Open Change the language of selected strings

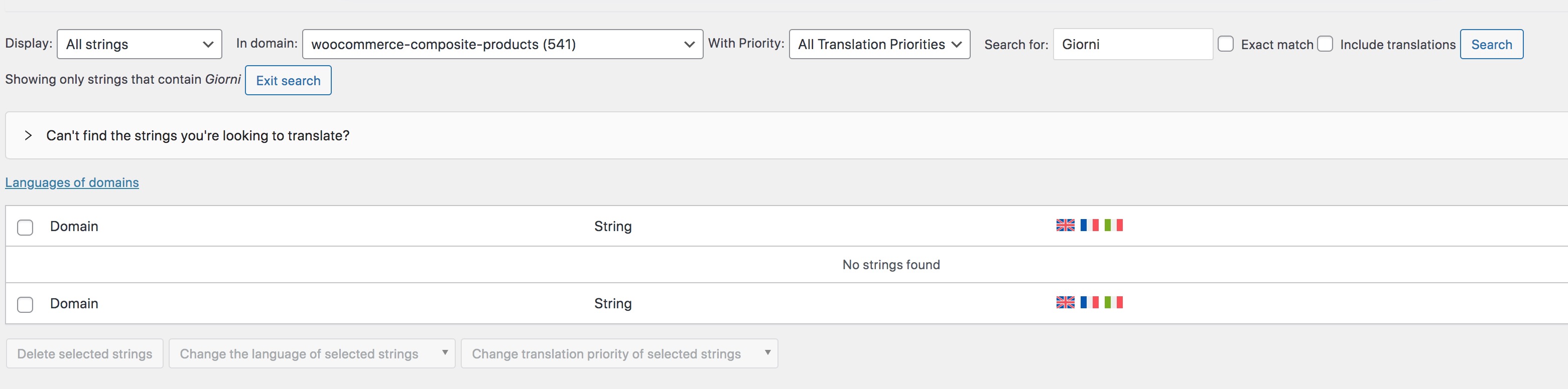312,354
